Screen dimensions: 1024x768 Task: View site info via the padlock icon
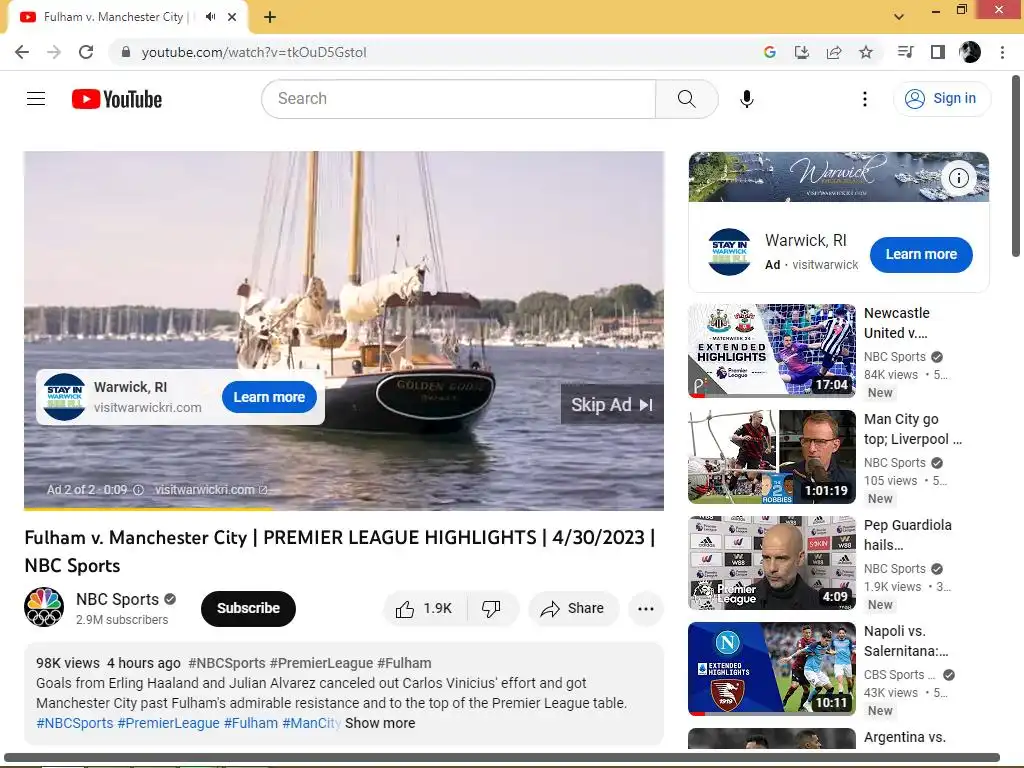pos(126,52)
